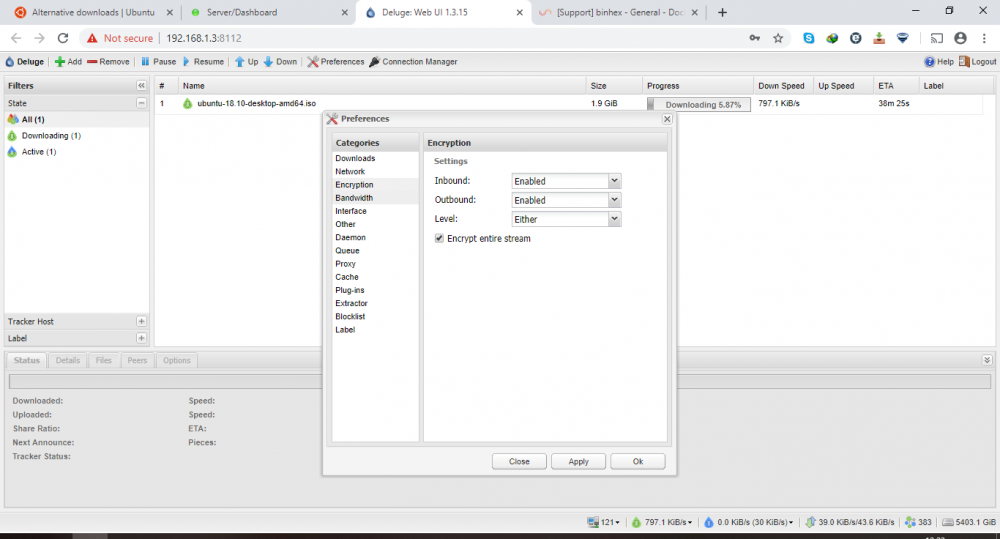Bookmark this page with the star icon
Viewport: 1000px width, 539px height.
pyautogui.click(x=778, y=38)
